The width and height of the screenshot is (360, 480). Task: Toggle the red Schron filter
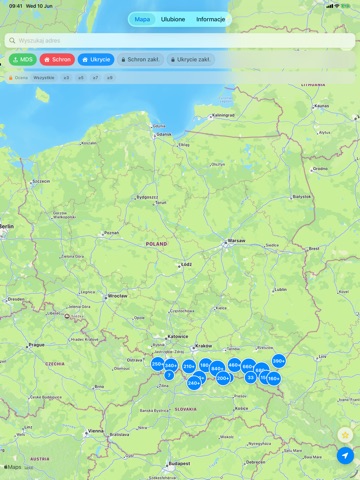[x=57, y=60]
